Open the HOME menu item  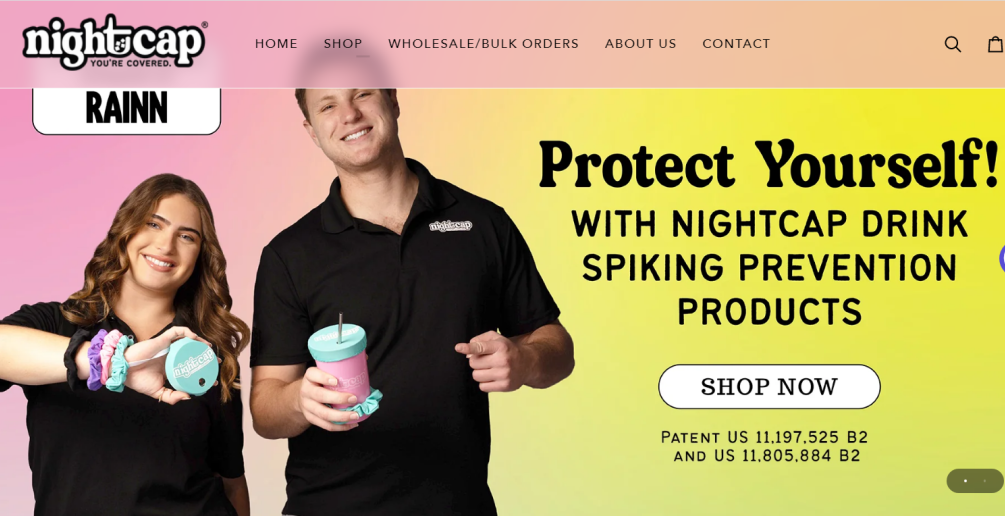(276, 44)
